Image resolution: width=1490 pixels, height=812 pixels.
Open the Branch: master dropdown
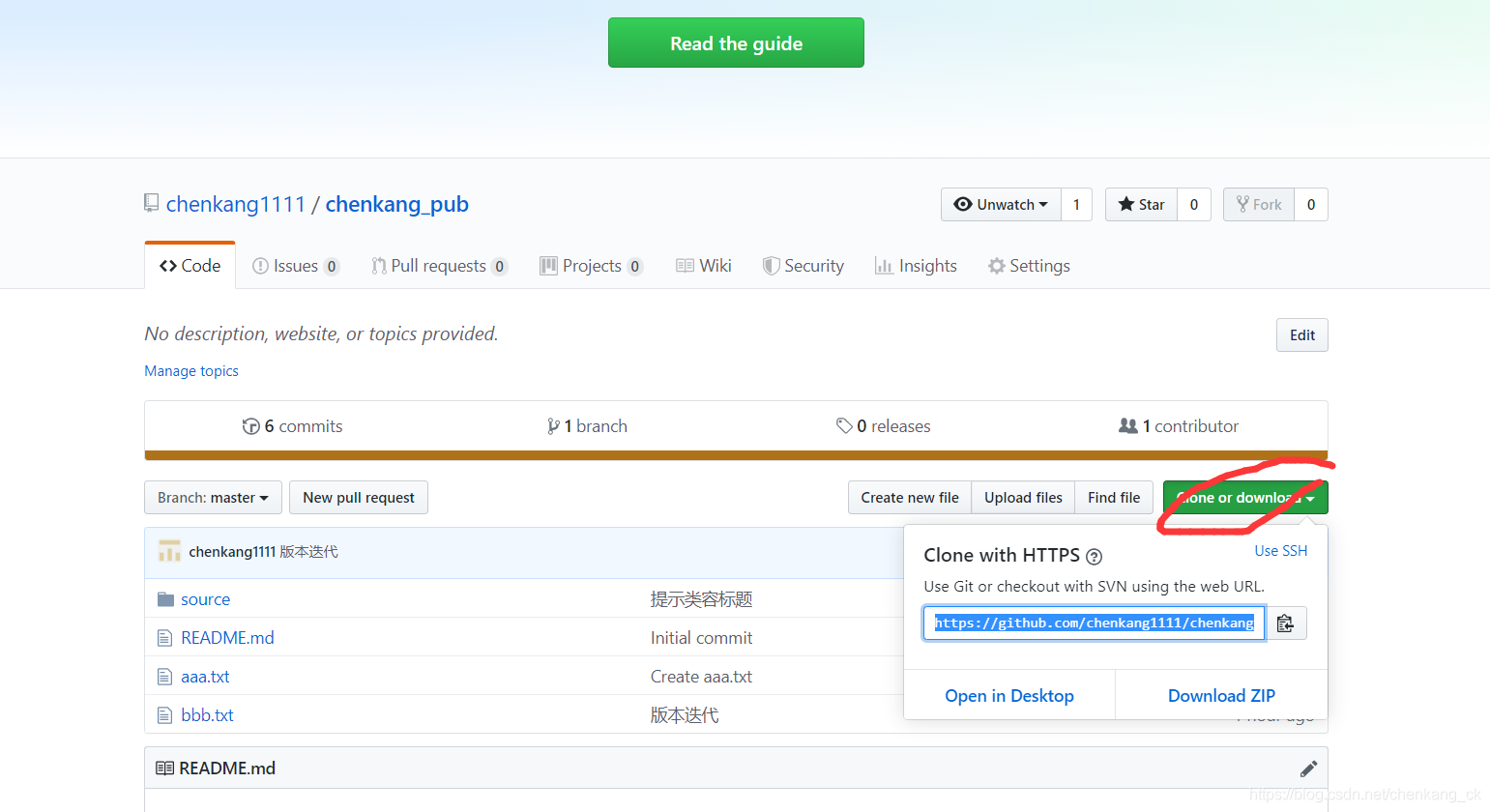pyautogui.click(x=213, y=498)
